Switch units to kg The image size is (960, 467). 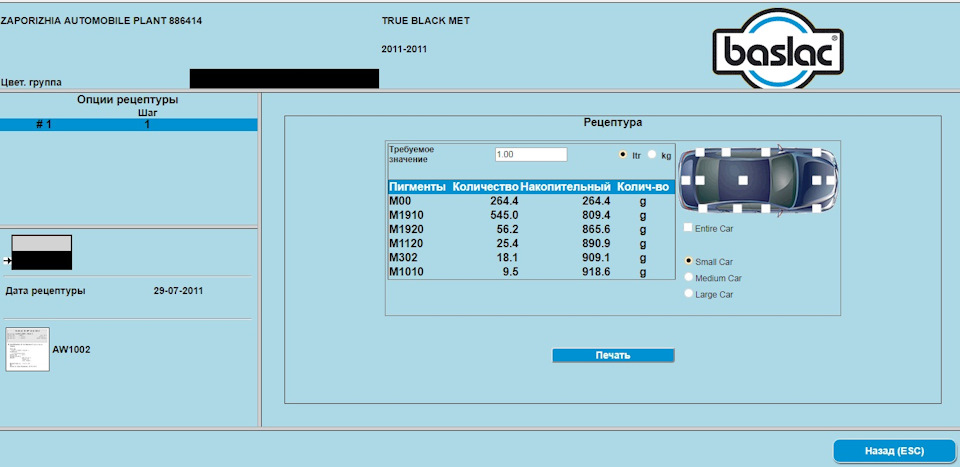(651, 155)
